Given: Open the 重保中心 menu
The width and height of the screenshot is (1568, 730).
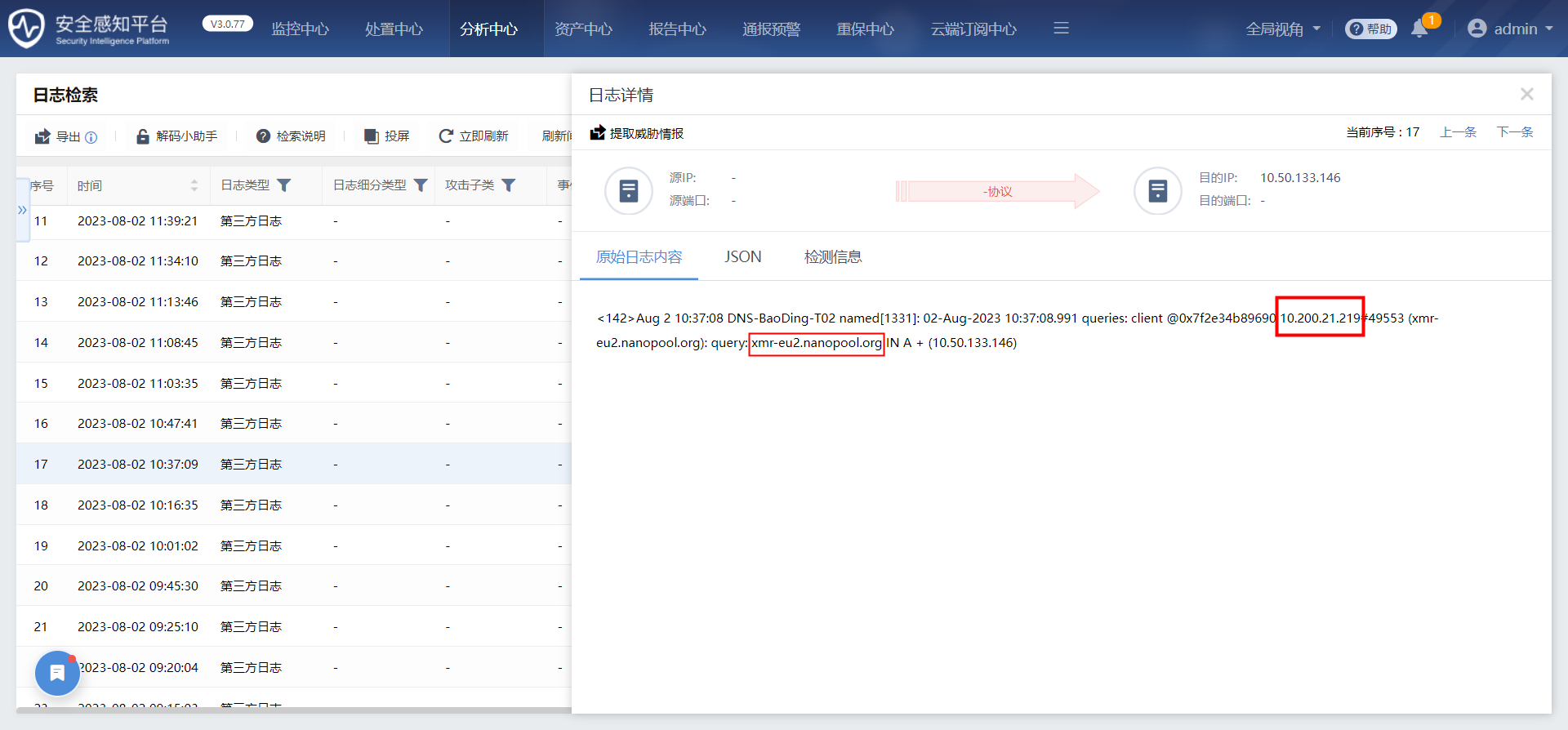Looking at the screenshot, I should click(x=865, y=29).
